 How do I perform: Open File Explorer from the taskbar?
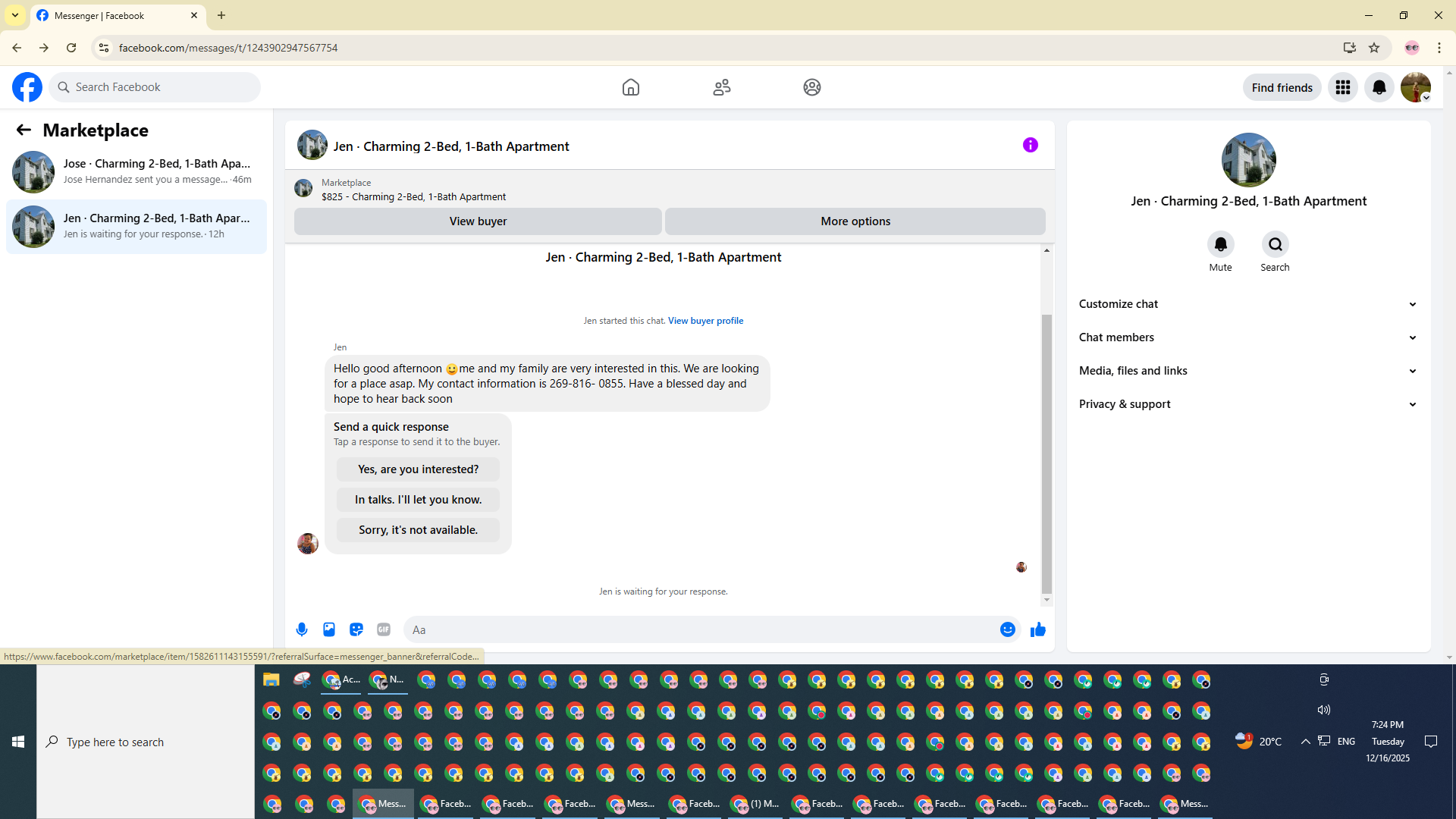(271, 679)
